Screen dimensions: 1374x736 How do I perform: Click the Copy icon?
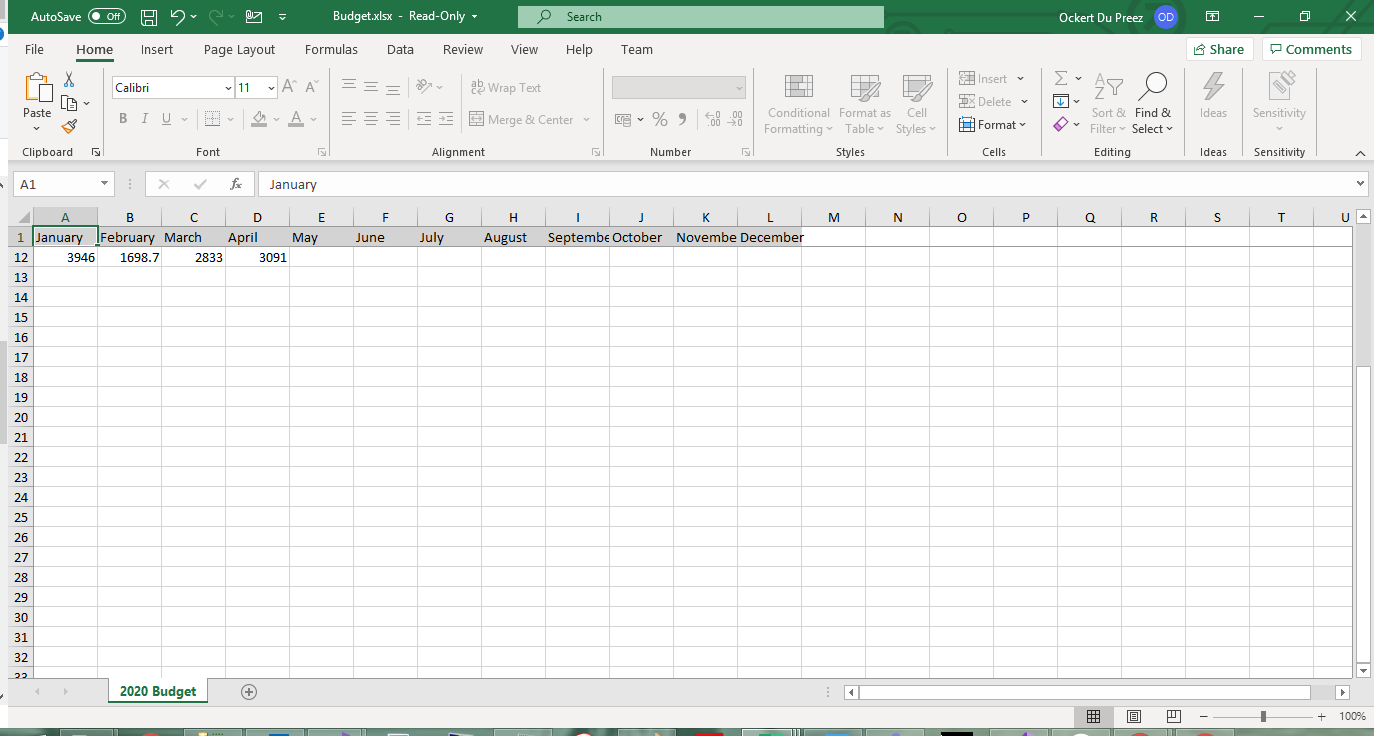click(69, 103)
